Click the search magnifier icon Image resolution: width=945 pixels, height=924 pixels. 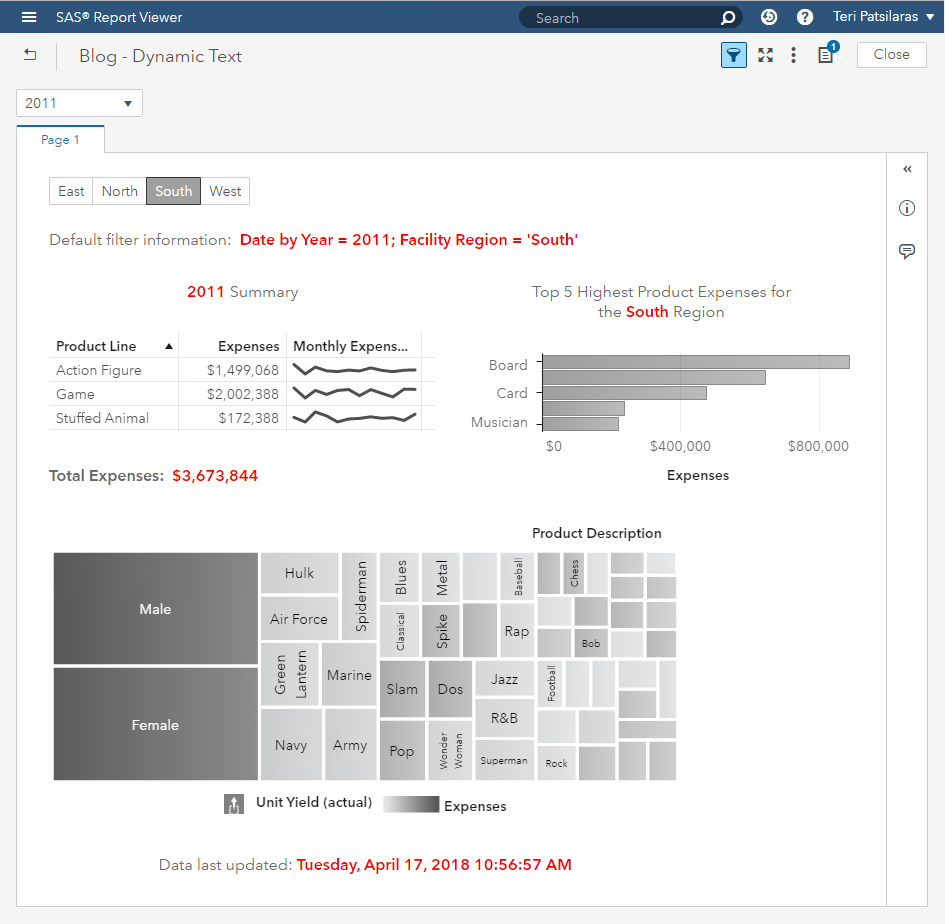728,17
